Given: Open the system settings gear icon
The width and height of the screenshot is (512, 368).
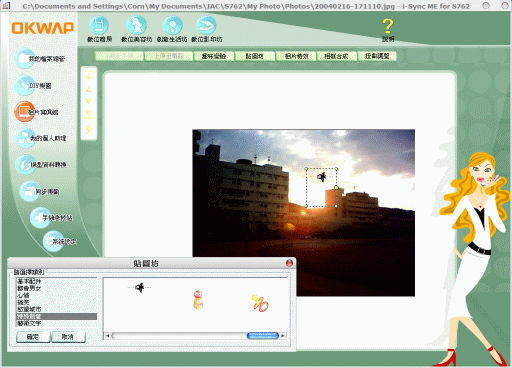Looking at the screenshot, I should pyautogui.click(x=53, y=241).
